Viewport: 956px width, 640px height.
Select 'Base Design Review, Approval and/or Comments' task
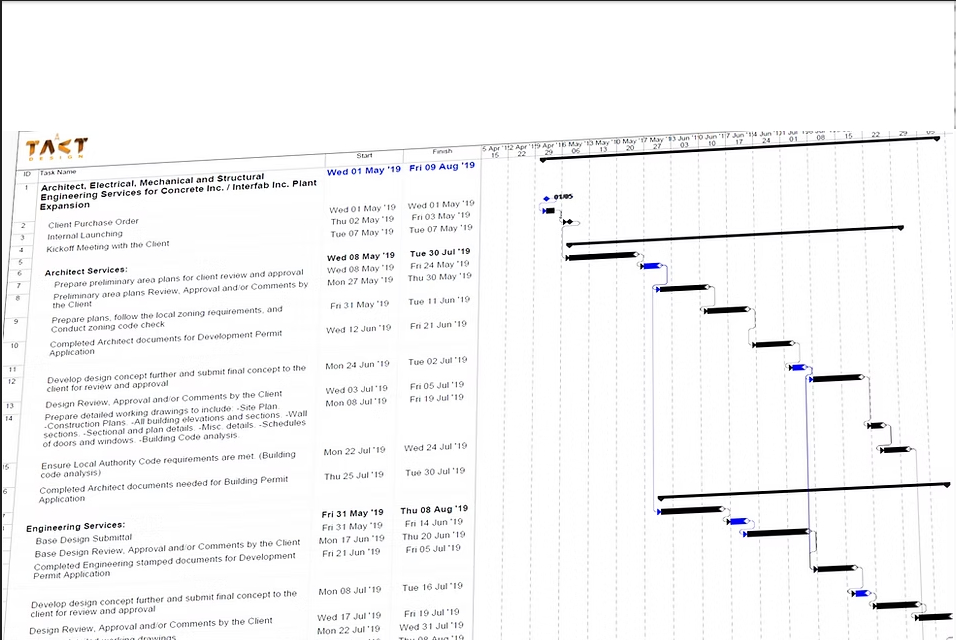pos(167,548)
